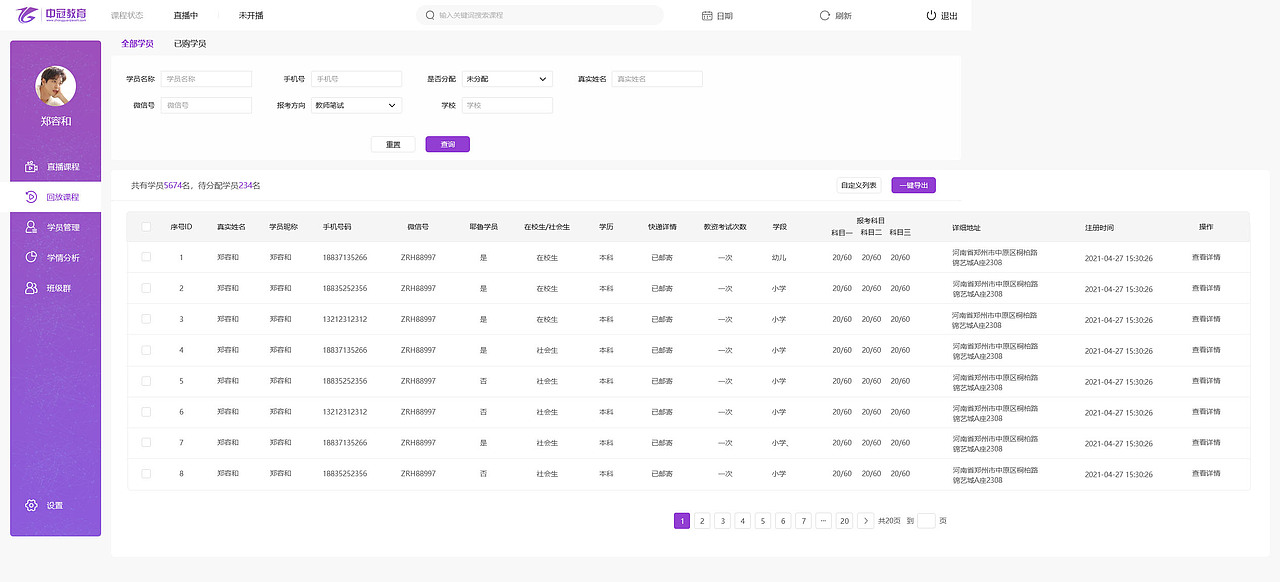Go to page 20
The image size is (1280, 582).
click(844, 521)
